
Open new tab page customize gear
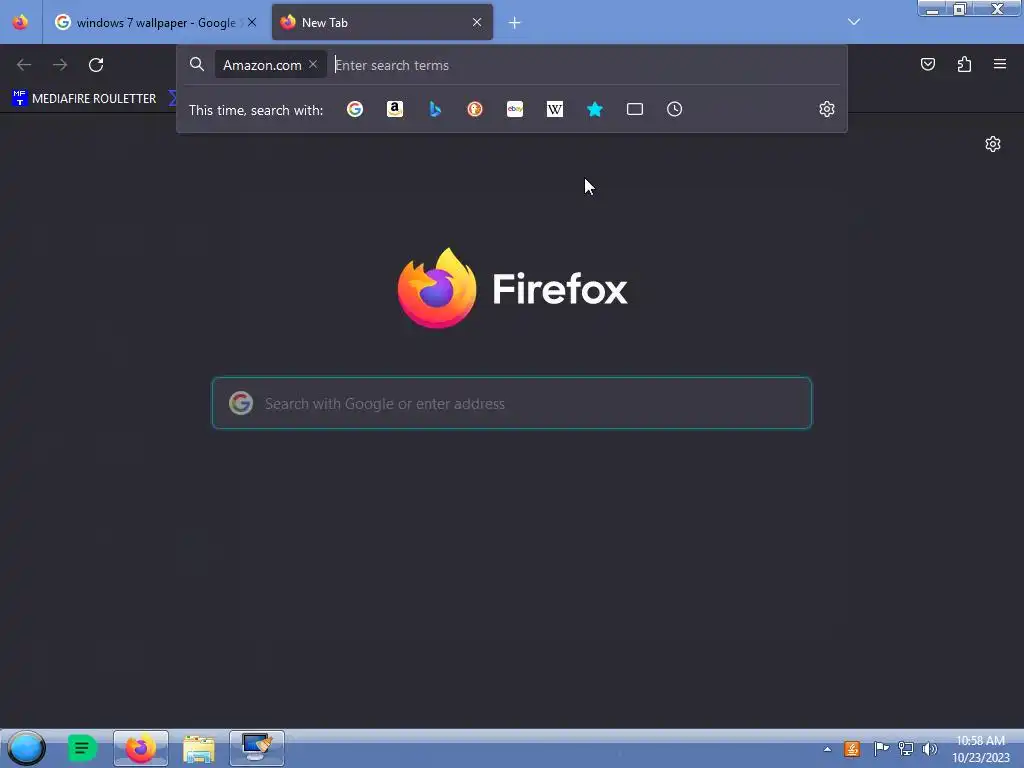point(993,144)
